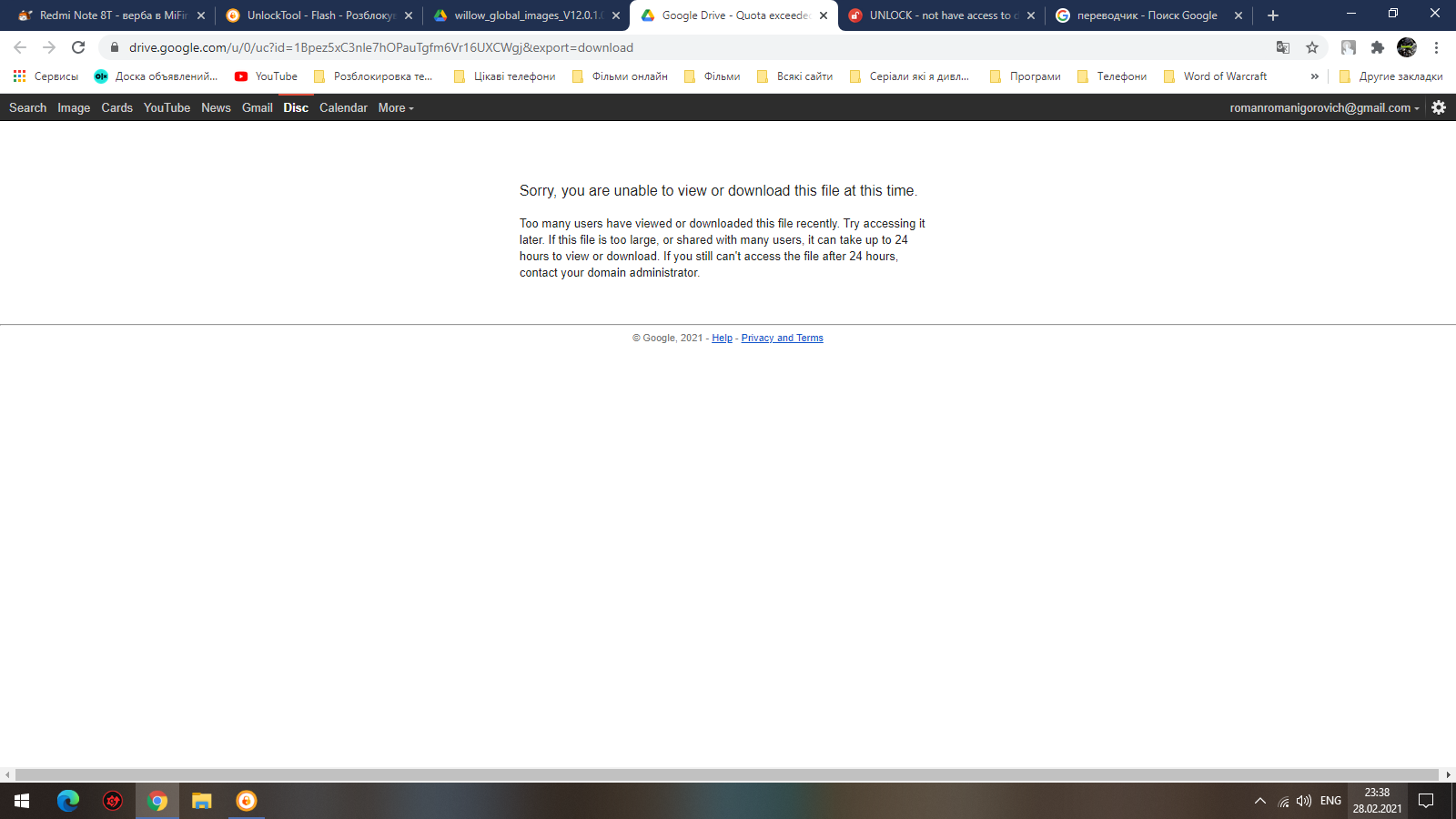Open the Серіали які я дивл... folder
The width and height of the screenshot is (1456, 819).
908,76
